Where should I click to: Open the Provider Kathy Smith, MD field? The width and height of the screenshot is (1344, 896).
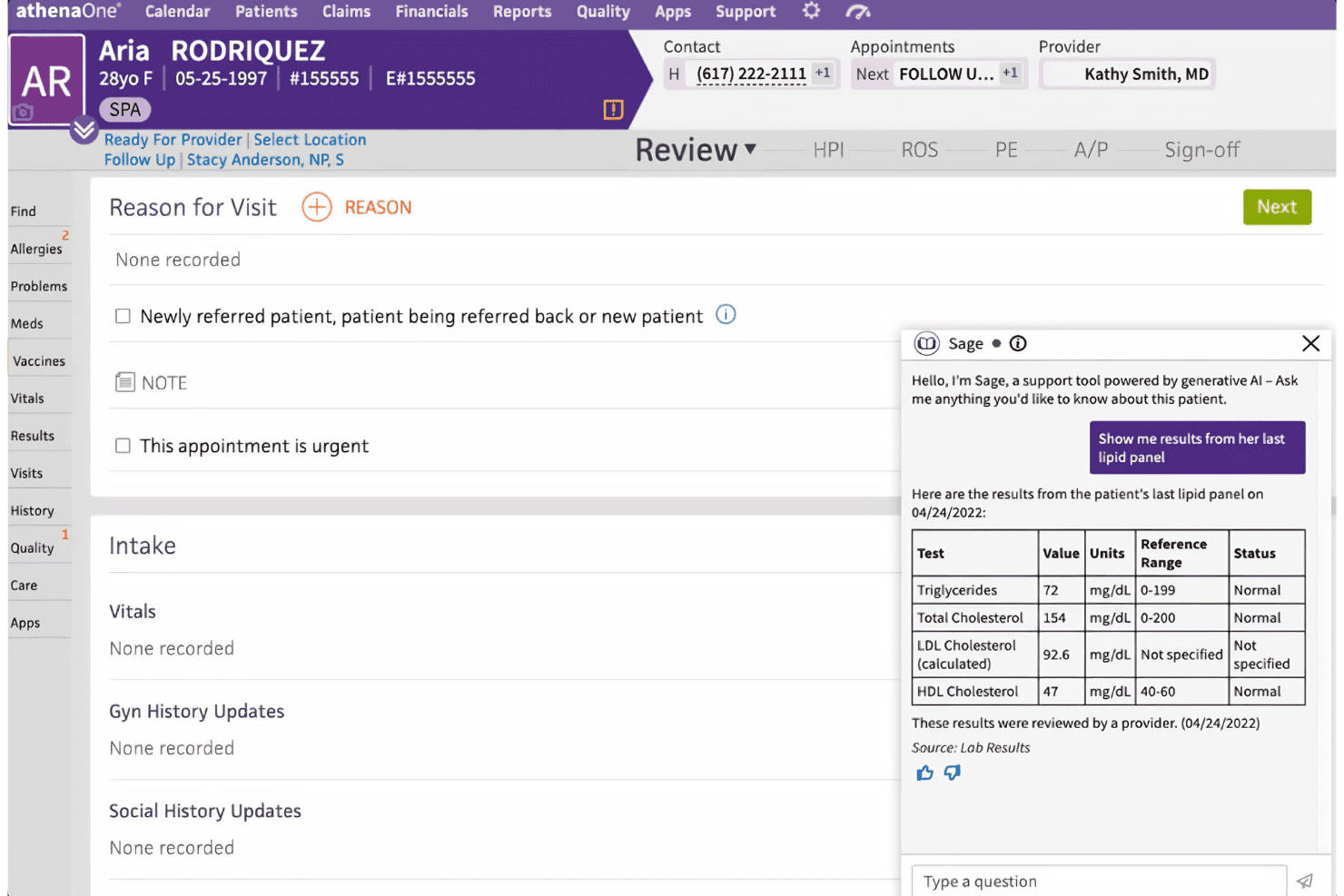[x=1127, y=74]
